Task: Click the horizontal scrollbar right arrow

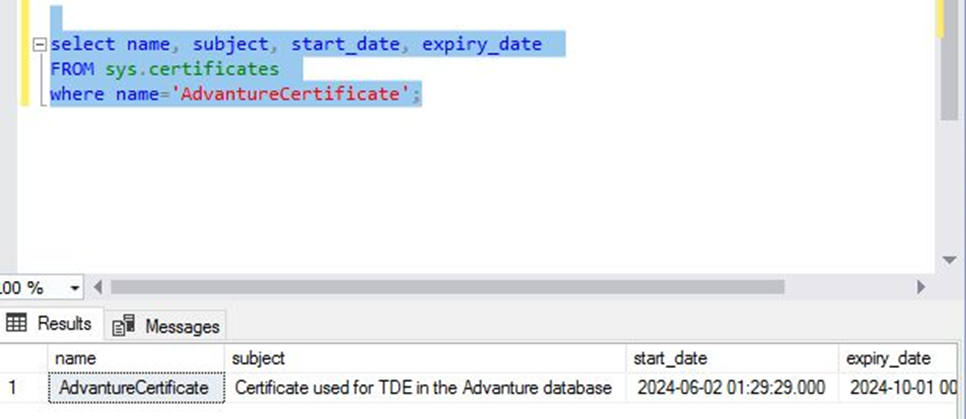Action: (920, 288)
